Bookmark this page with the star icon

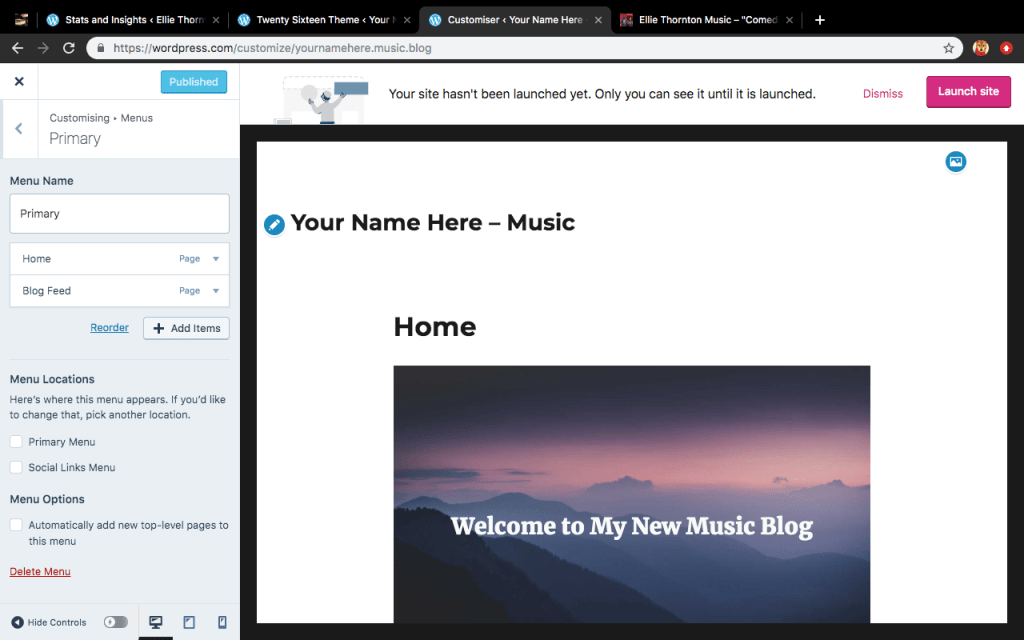pyautogui.click(x=948, y=47)
